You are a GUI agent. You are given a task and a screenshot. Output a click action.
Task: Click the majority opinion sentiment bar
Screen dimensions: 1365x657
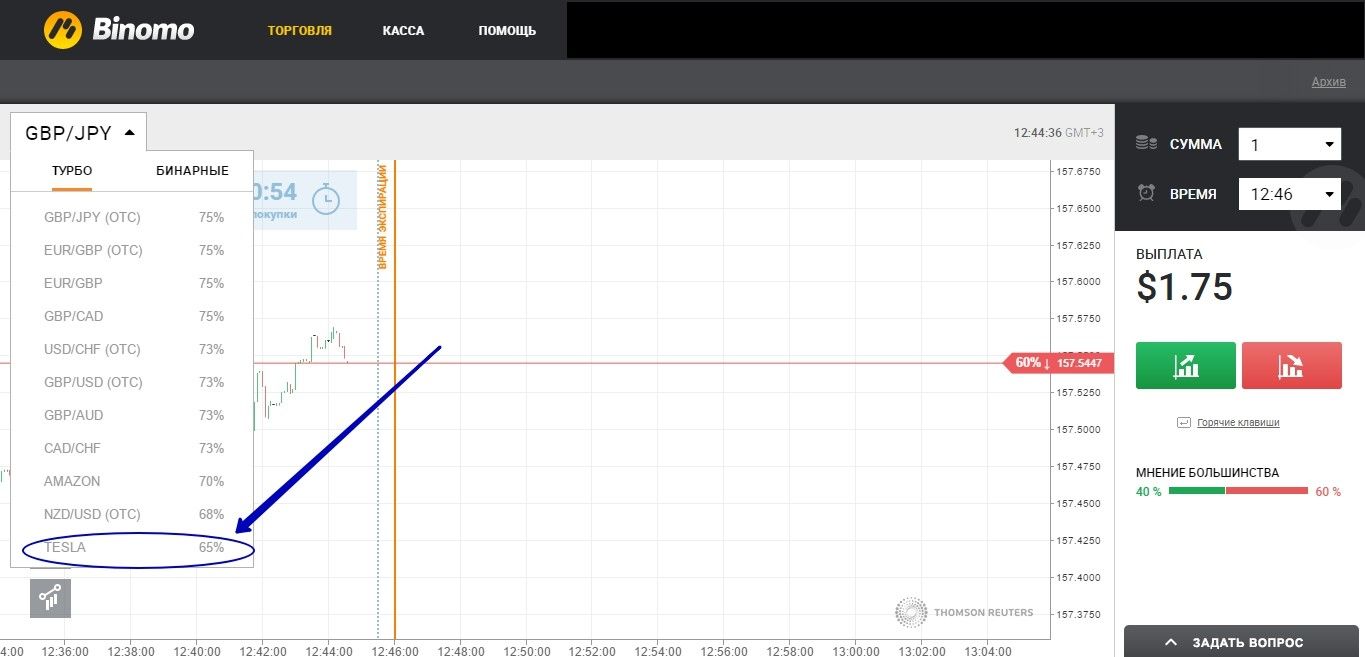coord(1238,491)
